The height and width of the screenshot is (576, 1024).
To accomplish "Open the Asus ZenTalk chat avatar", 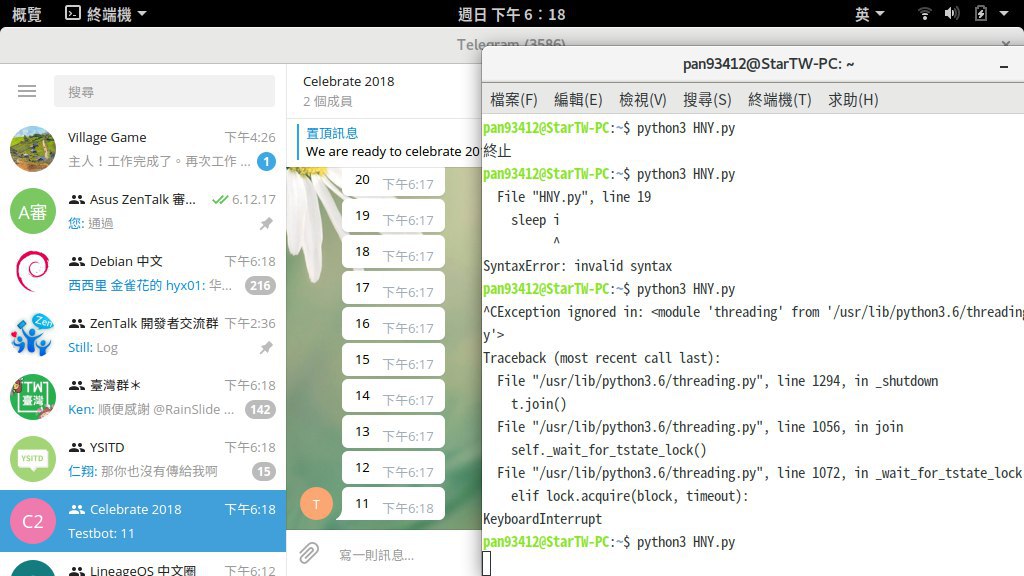I will pyautogui.click(x=33, y=211).
